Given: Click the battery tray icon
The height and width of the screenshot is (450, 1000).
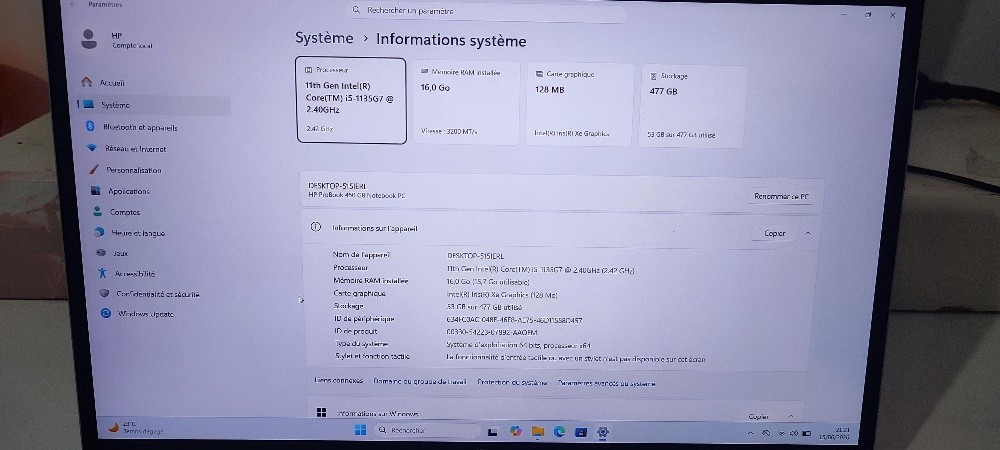Looking at the screenshot, I should point(806,433).
